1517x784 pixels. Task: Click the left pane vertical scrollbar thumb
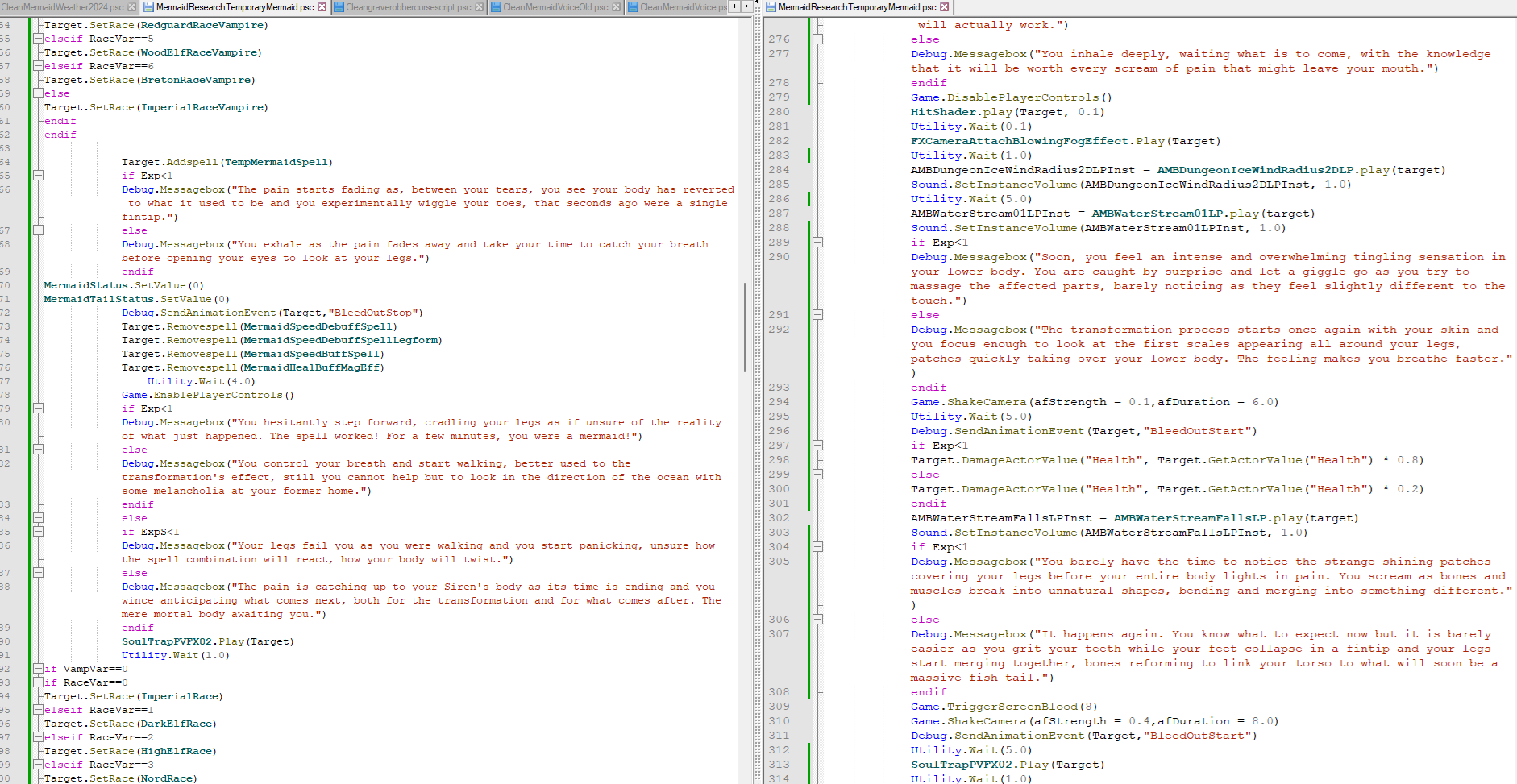coord(745,327)
